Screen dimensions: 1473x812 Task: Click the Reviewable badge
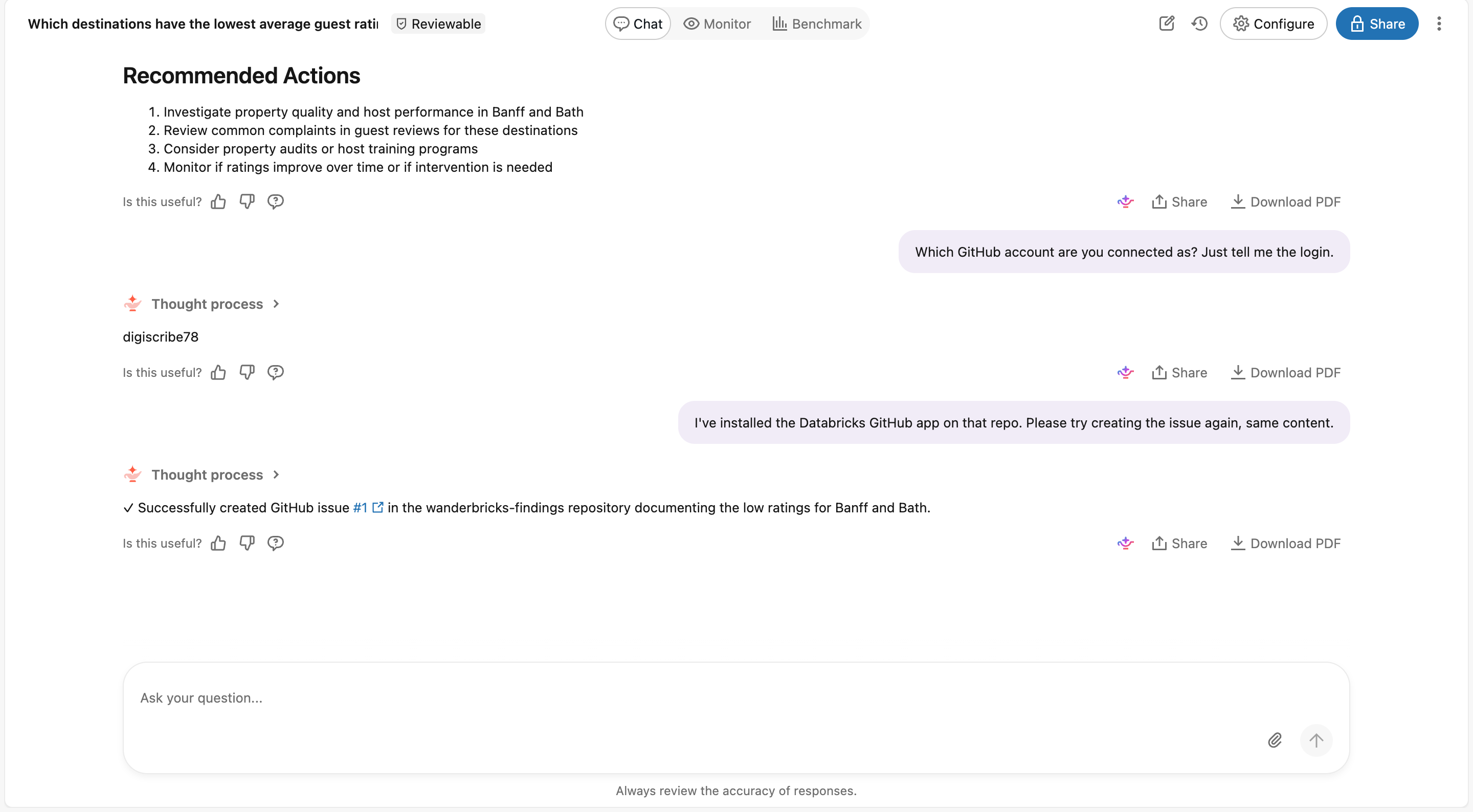tap(438, 24)
